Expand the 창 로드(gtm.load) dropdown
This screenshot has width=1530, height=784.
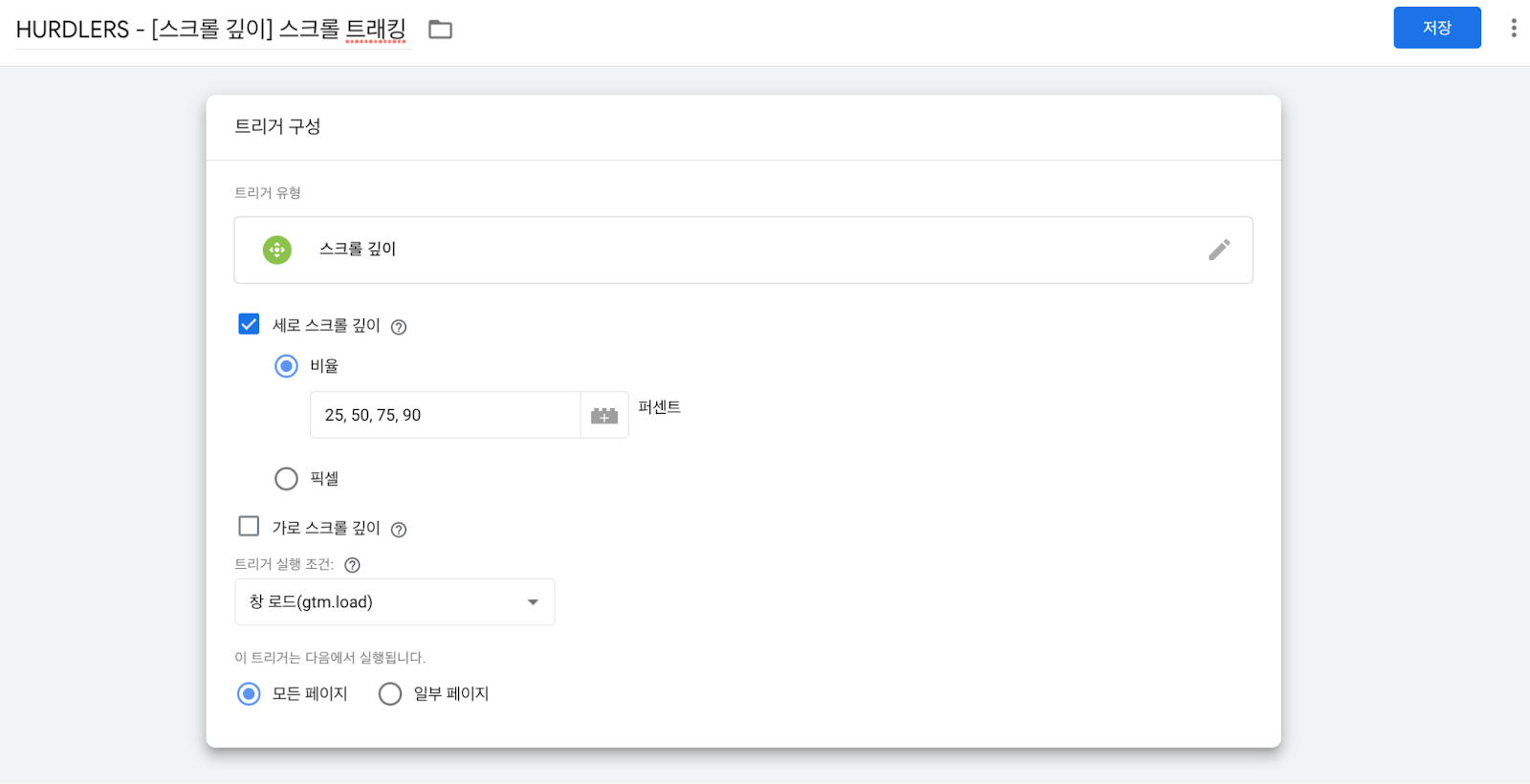coord(395,601)
